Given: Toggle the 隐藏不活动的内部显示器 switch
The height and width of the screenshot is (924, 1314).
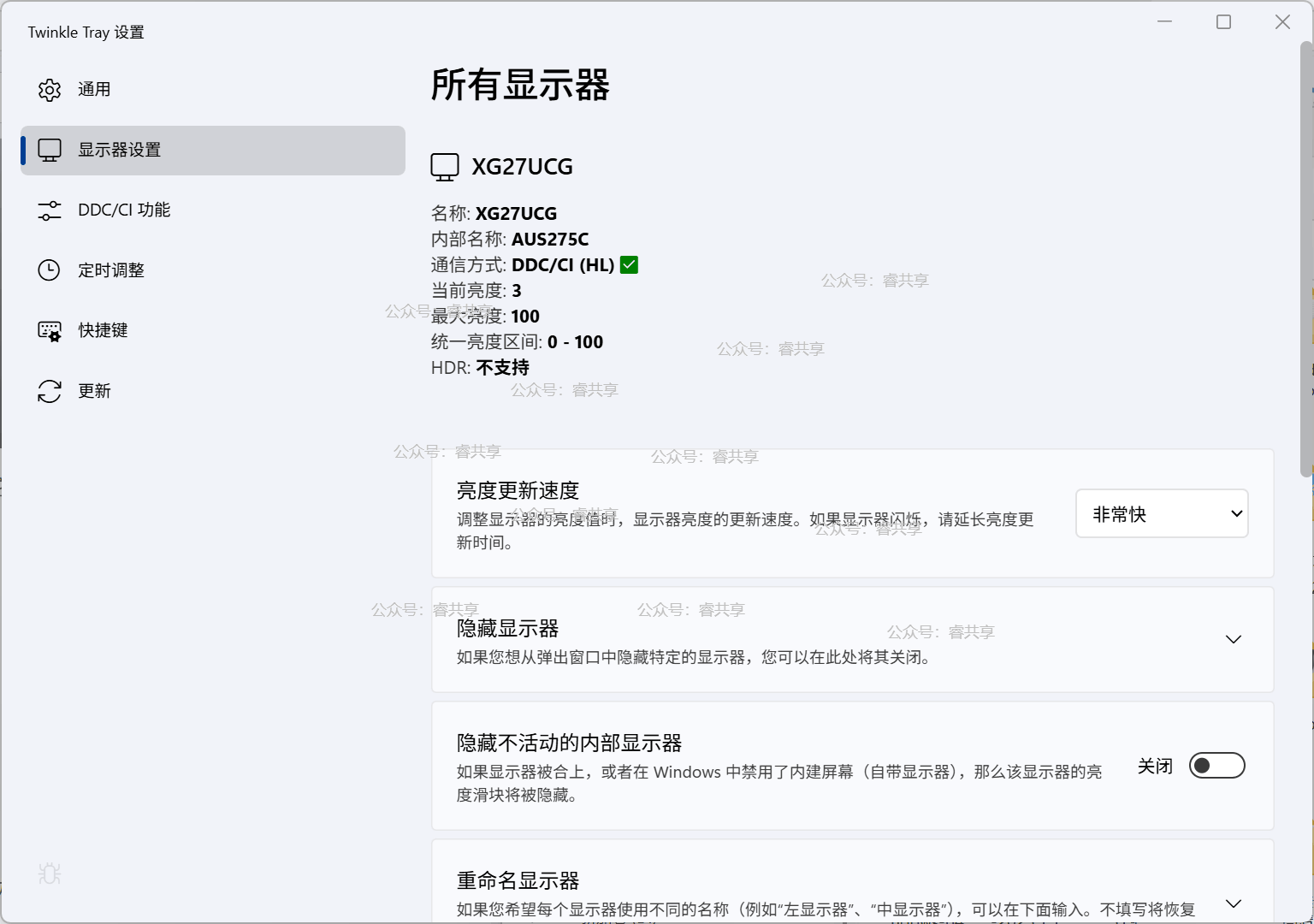Looking at the screenshot, I should click(1216, 766).
